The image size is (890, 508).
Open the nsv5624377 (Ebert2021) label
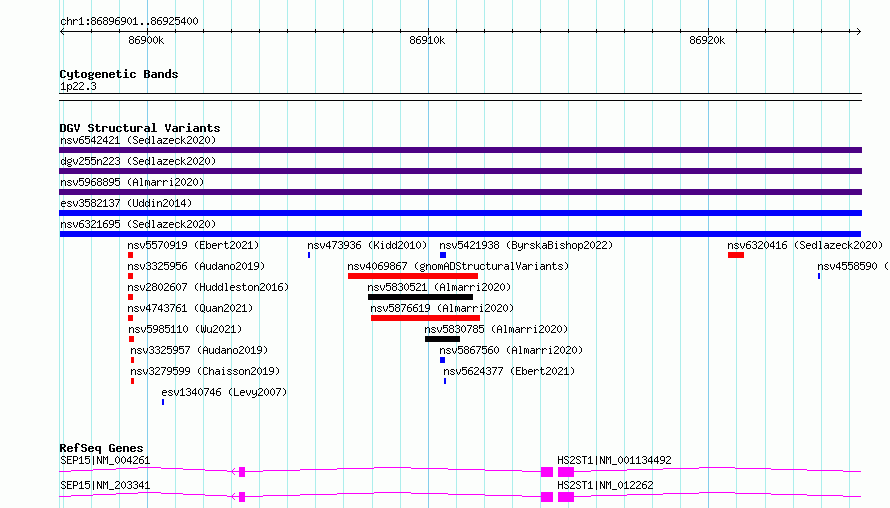click(509, 371)
